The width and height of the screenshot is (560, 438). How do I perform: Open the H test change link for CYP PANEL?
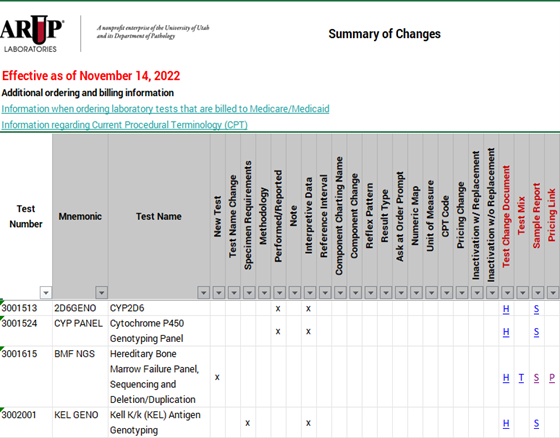[506, 332]
